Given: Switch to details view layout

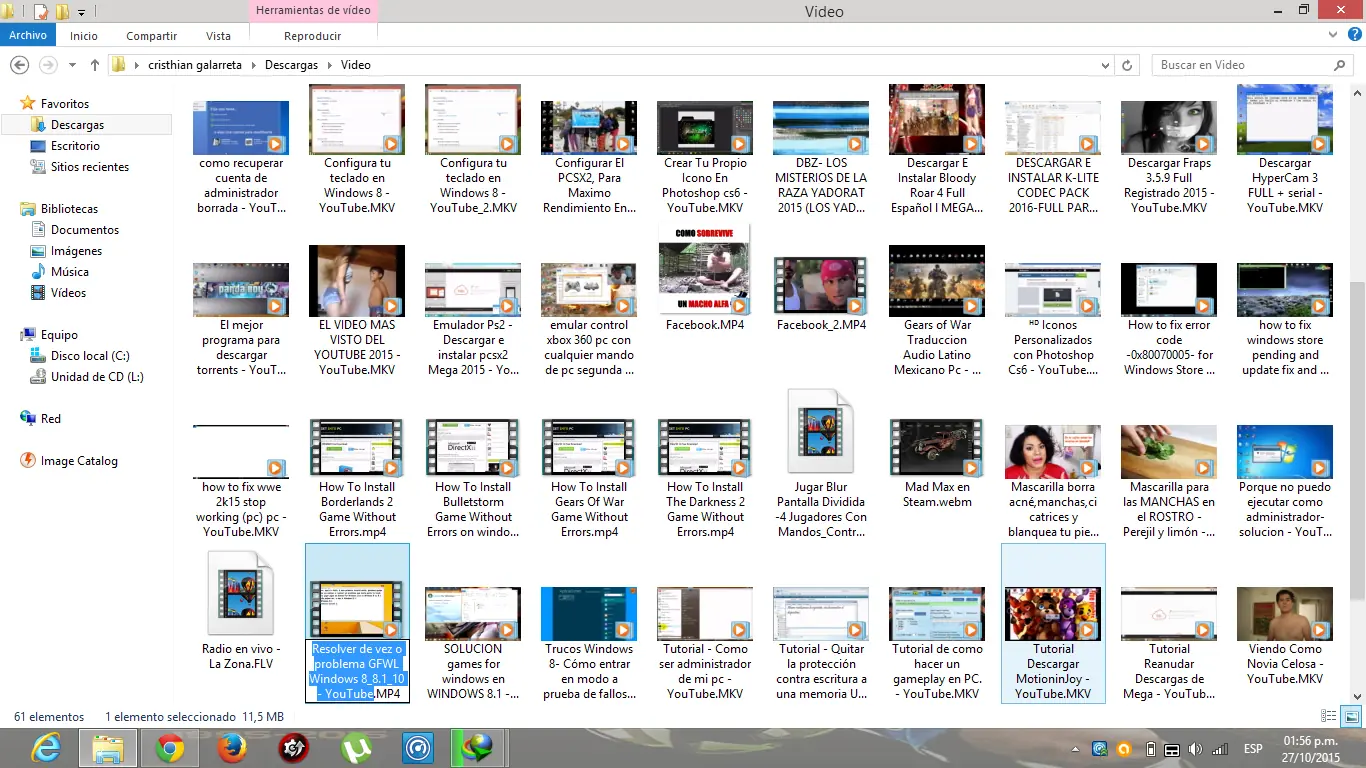Looking at the screenshot, I should 1328,716.
